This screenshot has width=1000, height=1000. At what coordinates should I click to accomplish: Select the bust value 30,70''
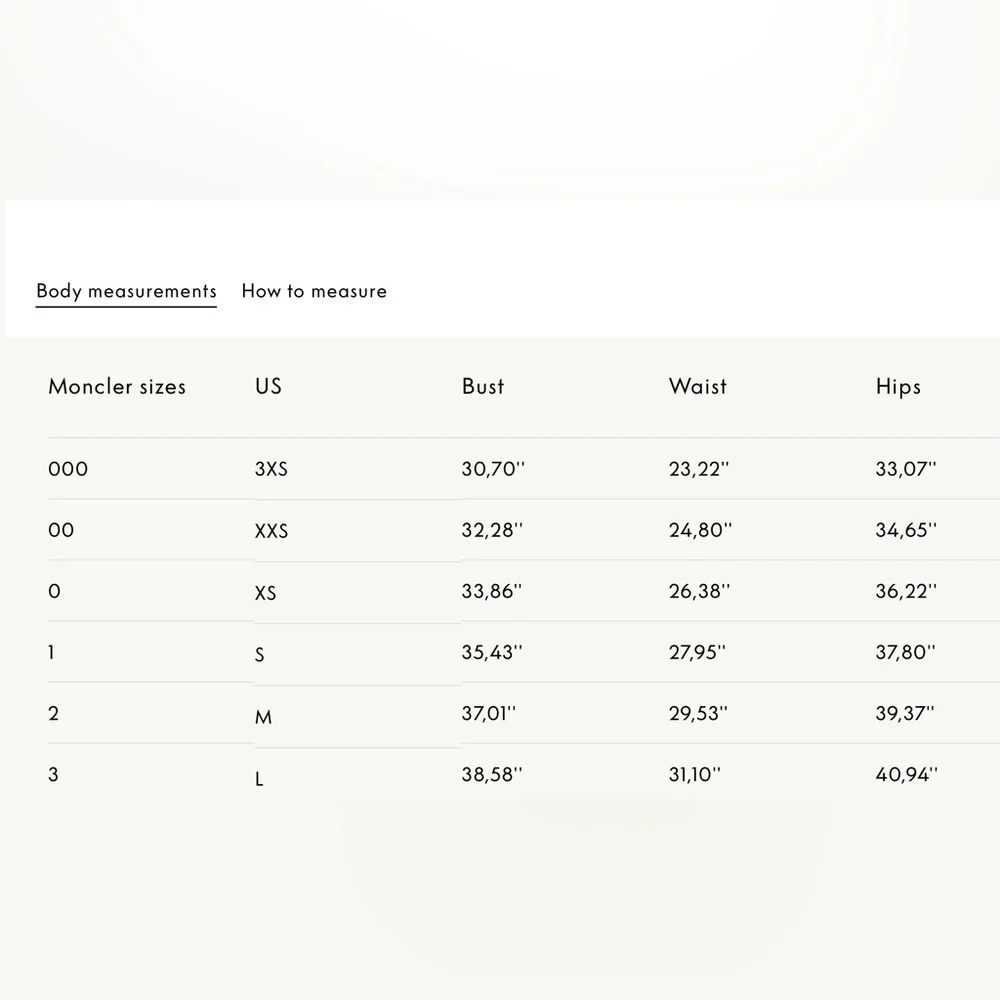493,469
